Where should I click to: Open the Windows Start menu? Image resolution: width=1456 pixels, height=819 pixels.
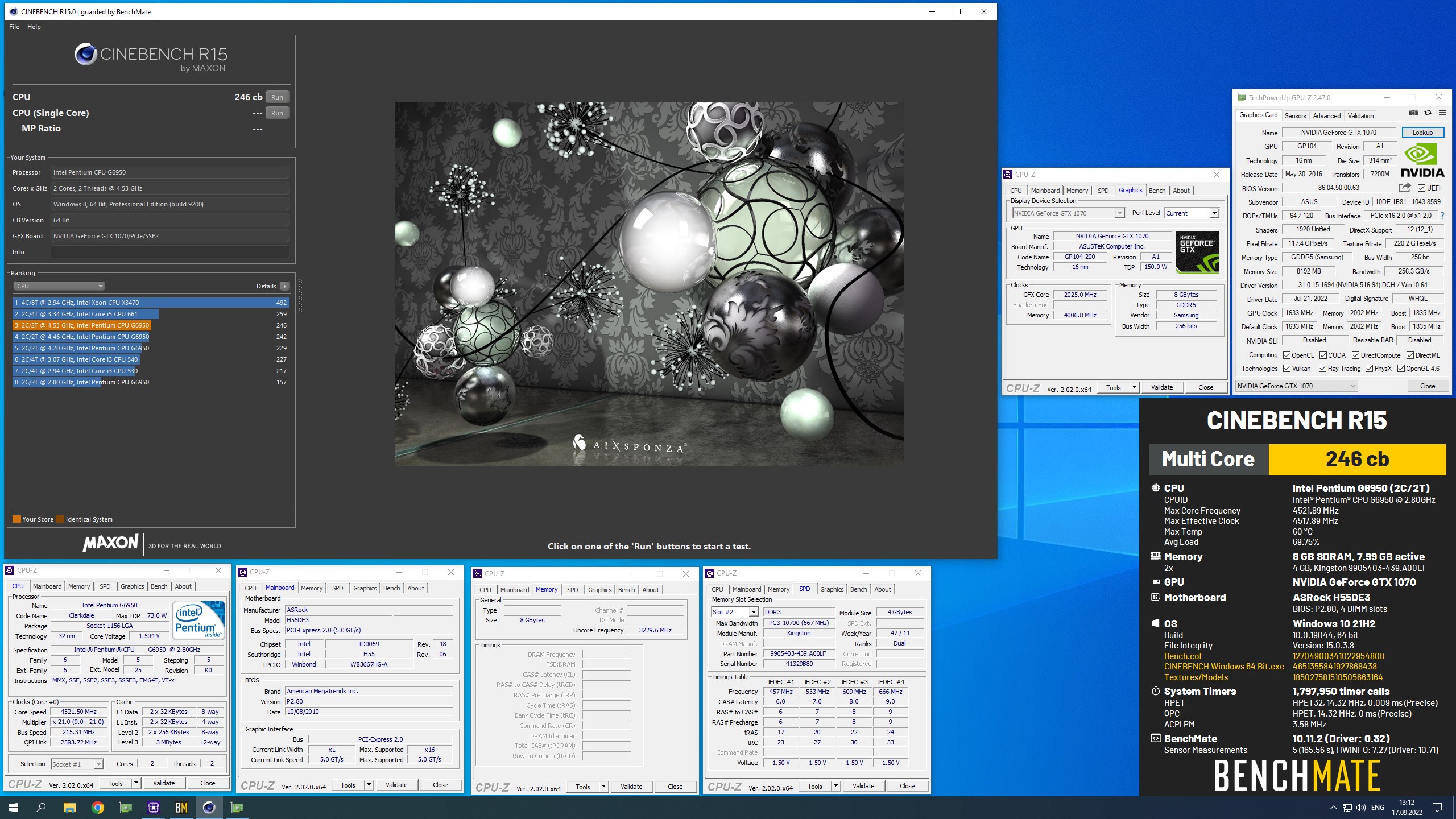pyautogui.click(x=14, y=807)
